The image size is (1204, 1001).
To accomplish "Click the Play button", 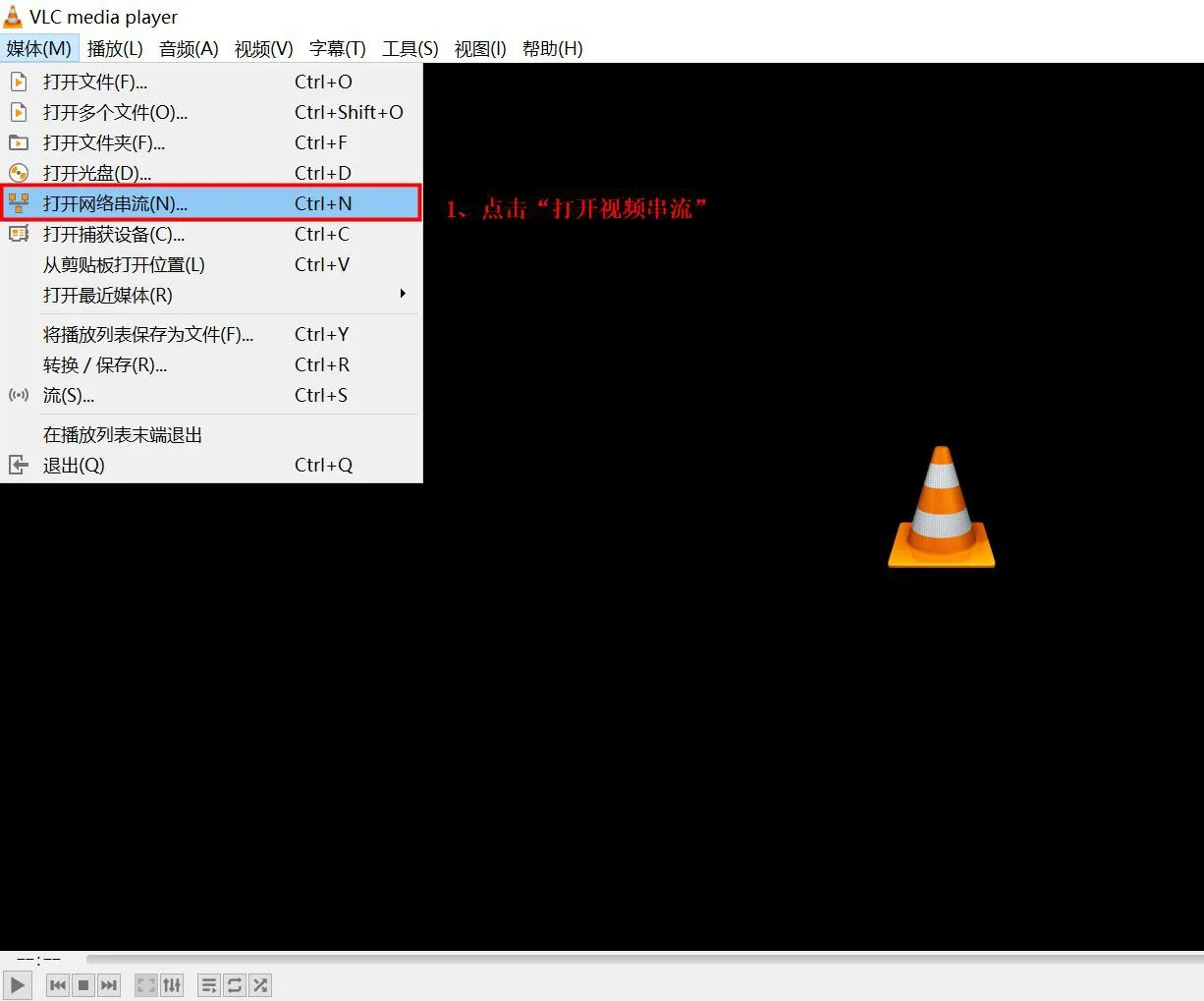I will (x=18, y=984).
